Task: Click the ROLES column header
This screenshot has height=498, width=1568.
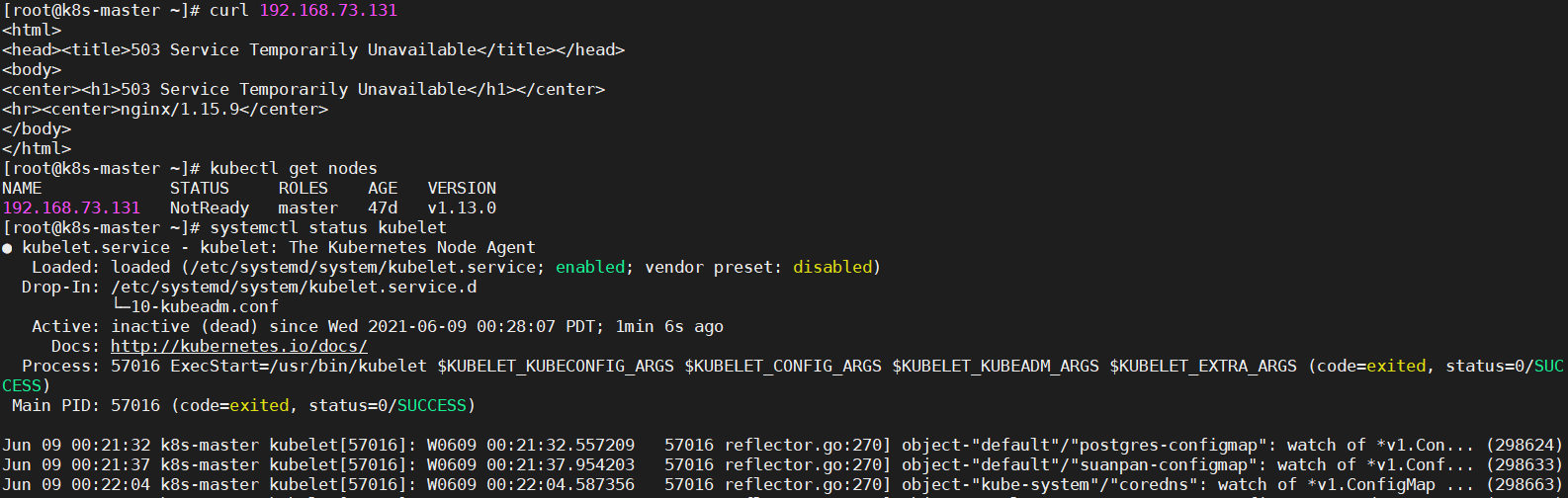Action: tap(303, 188)
